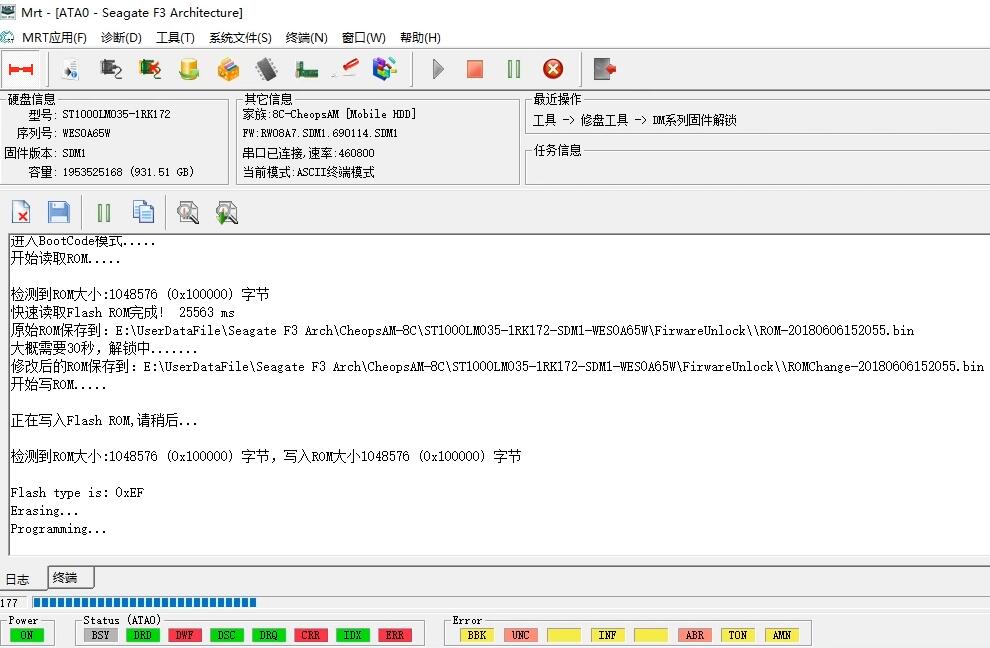Open the ROM chip icon
This screenshot has width=990, height=648.
[x=266, y=69]
